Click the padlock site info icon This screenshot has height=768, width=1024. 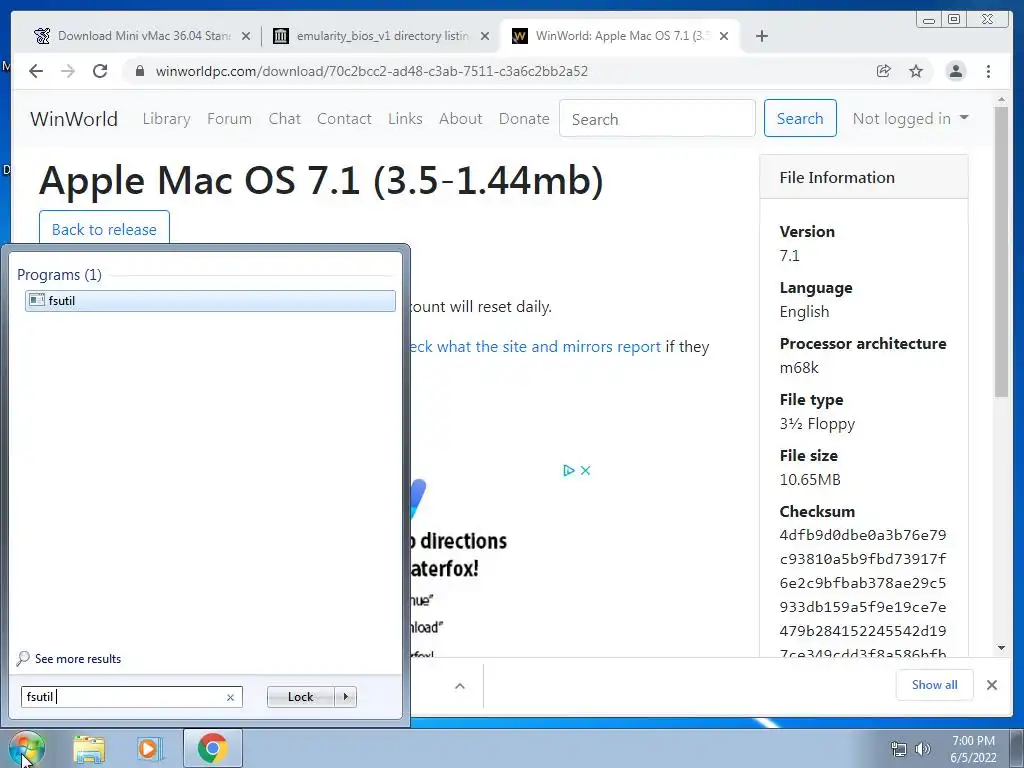click(140, 71)
